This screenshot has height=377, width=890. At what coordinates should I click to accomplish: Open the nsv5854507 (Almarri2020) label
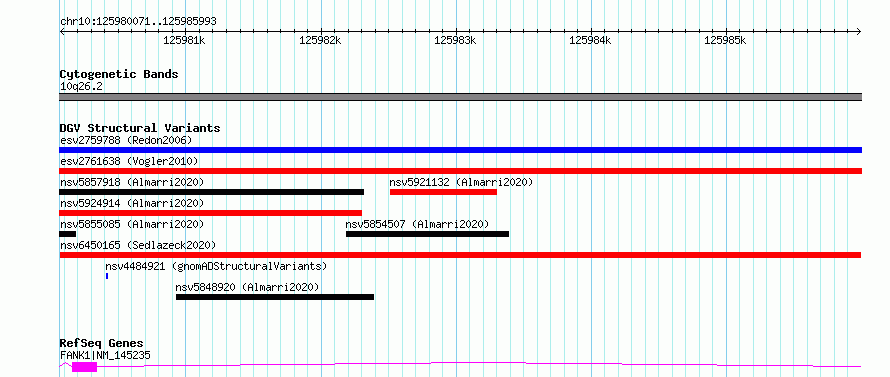(417, 224)
